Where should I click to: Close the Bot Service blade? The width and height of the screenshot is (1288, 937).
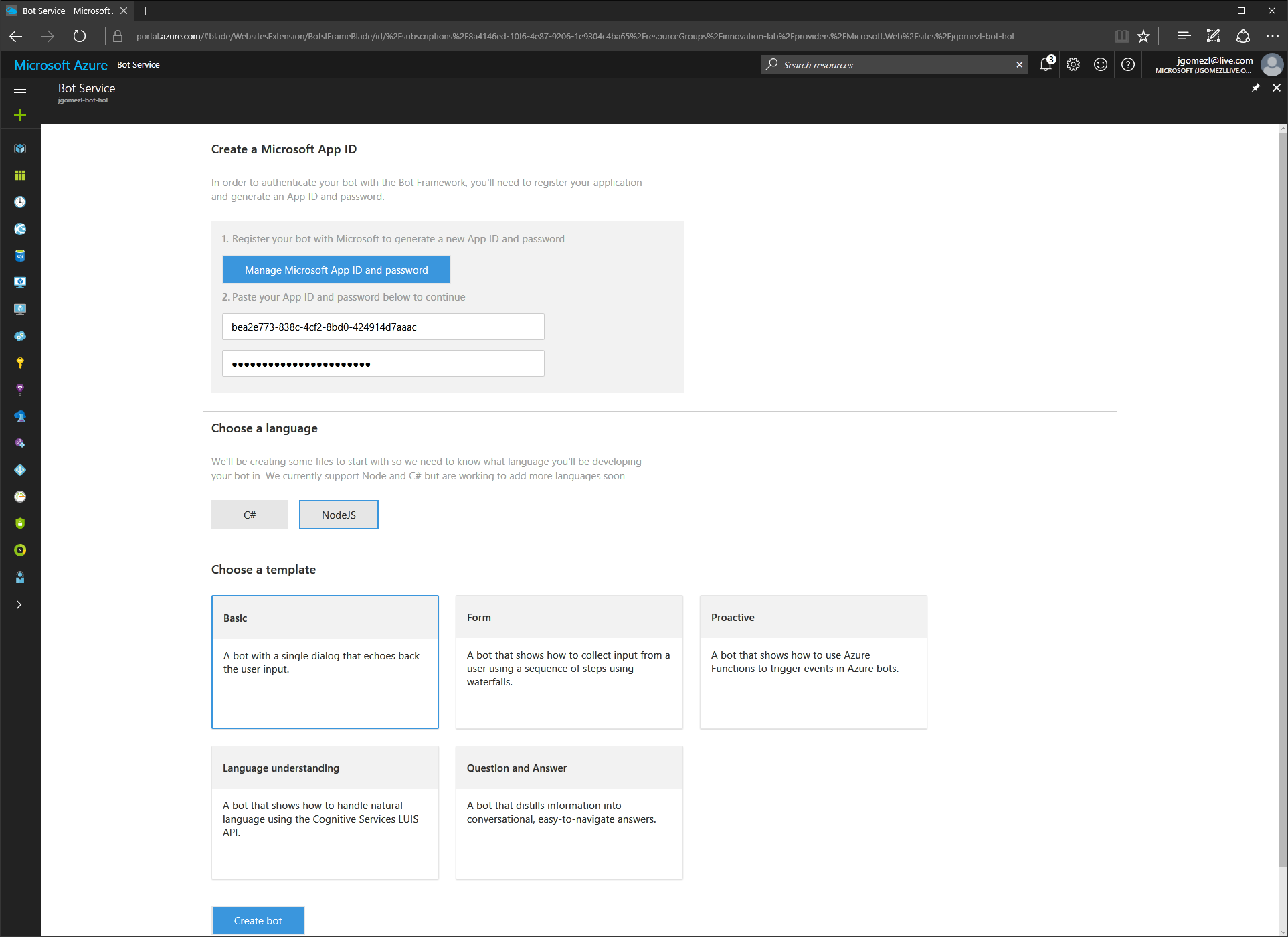coord(1277,88)
